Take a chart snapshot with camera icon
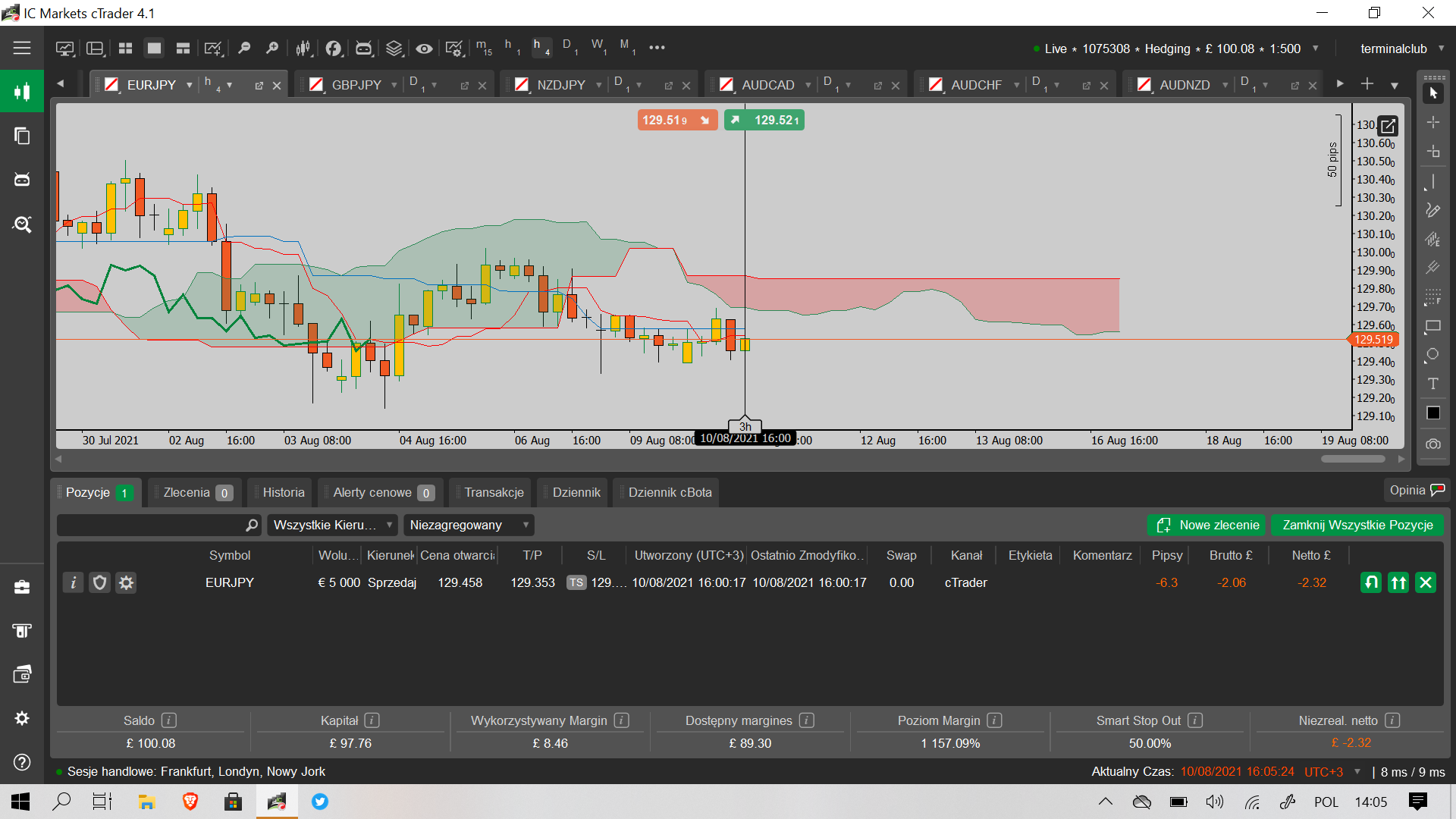The width and height of the screenshot is (1456, 819). (x=1433, y=444)
